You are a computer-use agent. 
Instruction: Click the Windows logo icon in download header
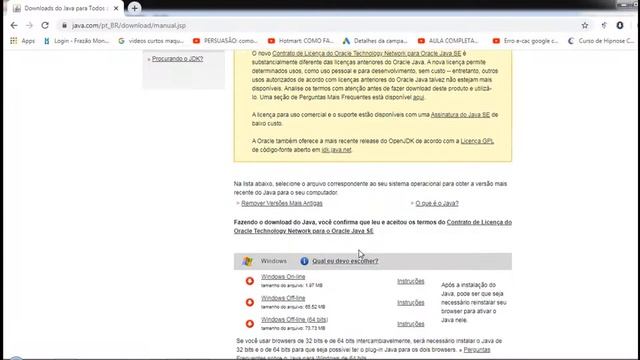247,261
